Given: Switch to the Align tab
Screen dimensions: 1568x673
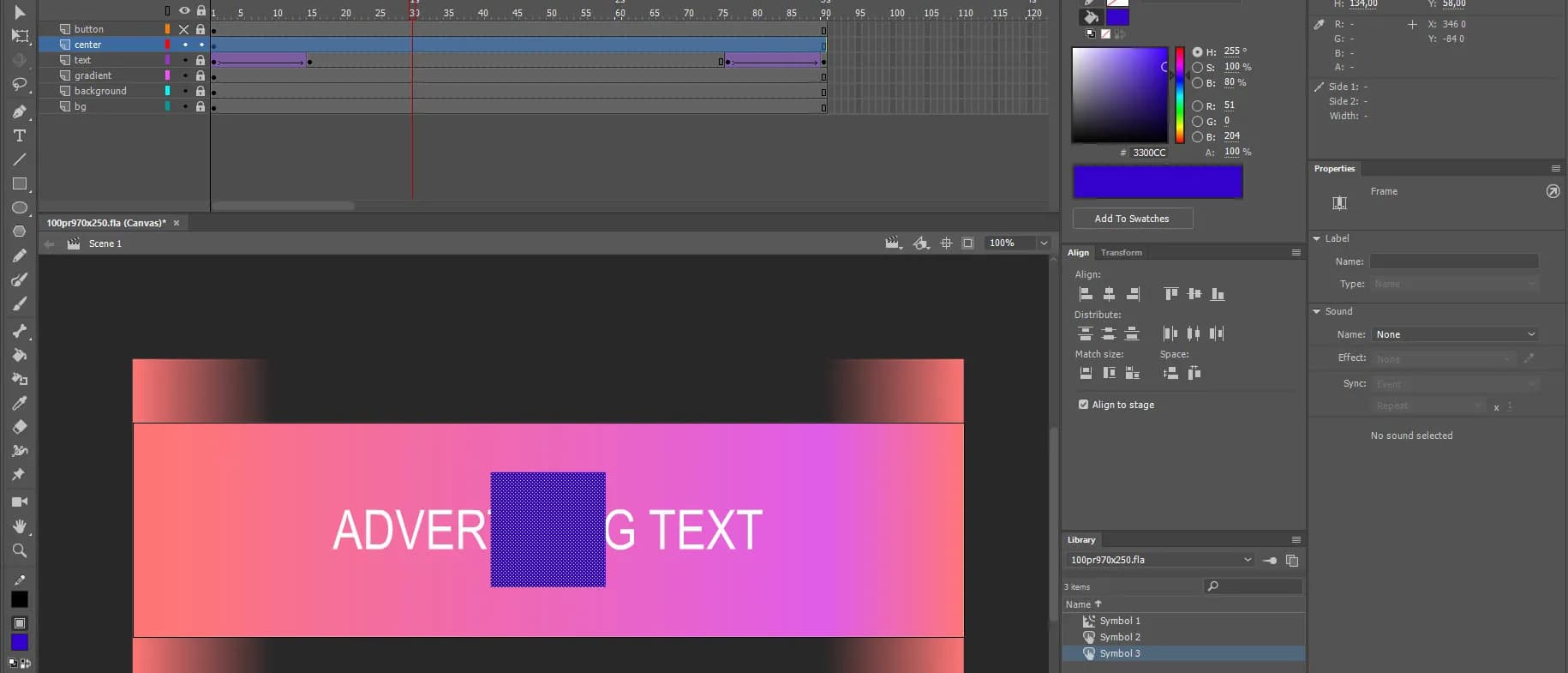Looking at the screenshot, I should coord(1078,253).
